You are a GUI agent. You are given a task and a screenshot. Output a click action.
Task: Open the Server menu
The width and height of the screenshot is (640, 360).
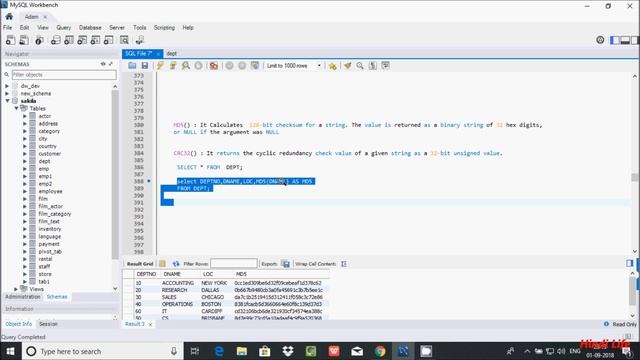click(117, 28)
